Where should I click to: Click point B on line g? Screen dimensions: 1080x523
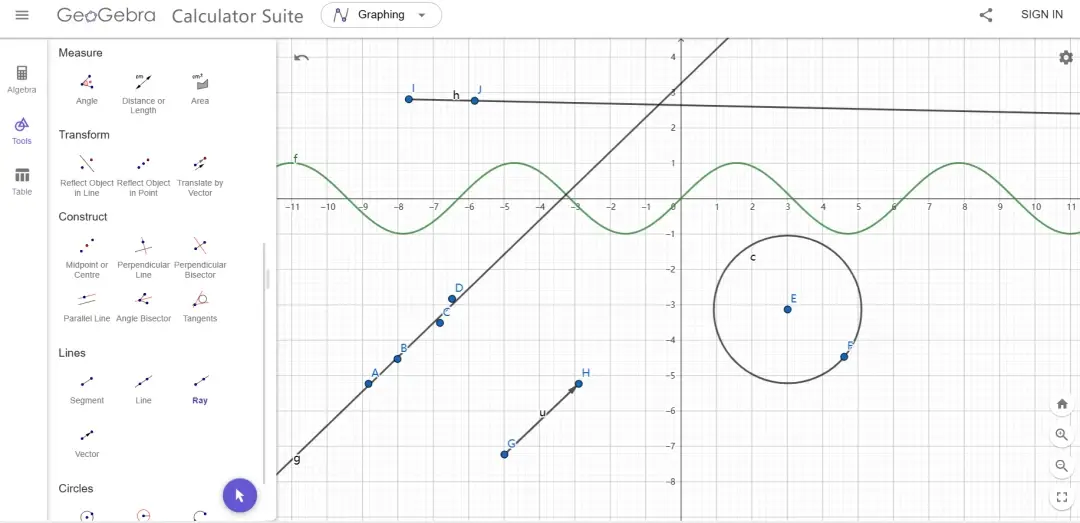tap(397, 359)
